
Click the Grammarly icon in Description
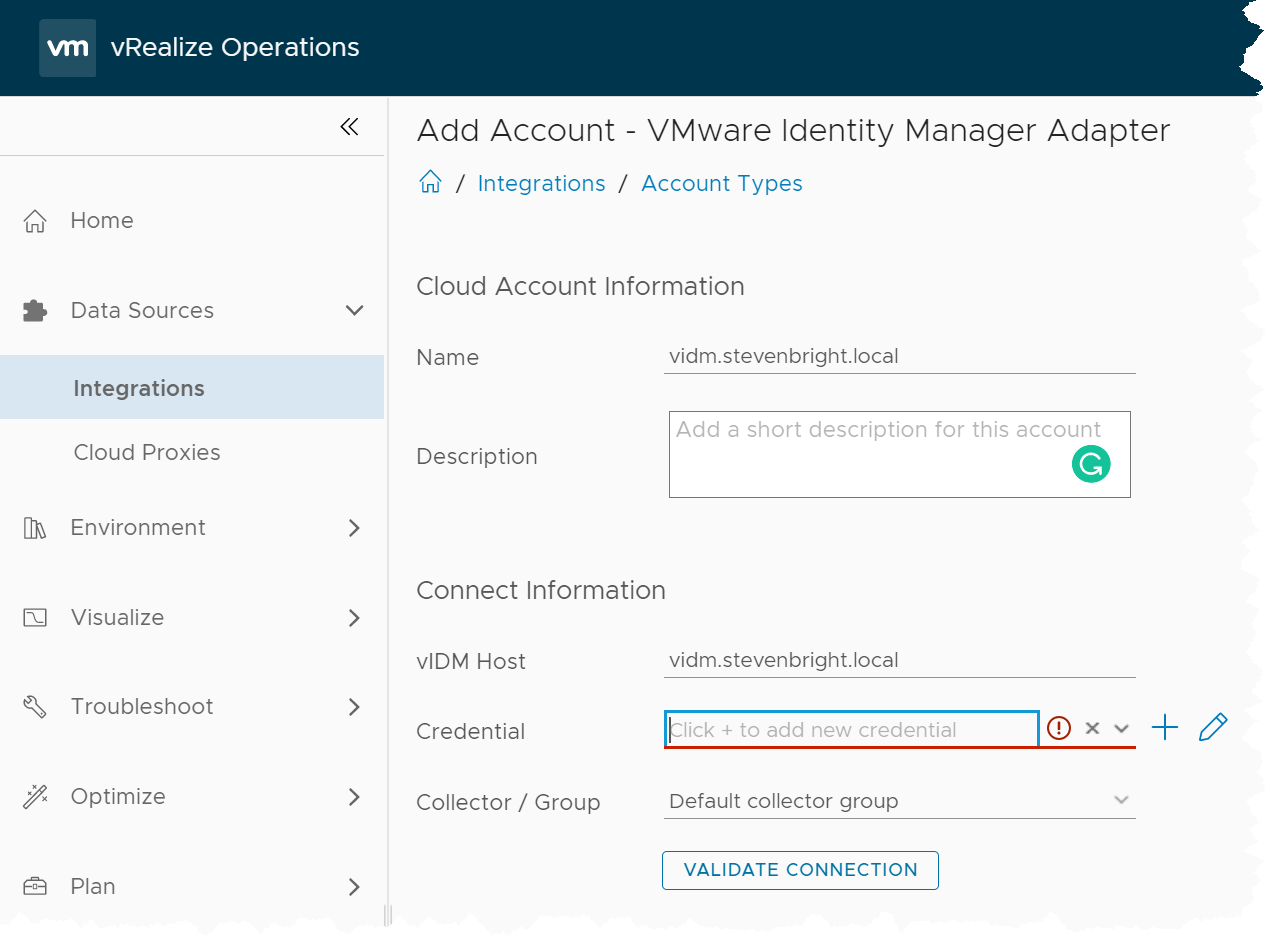(1091, 464)
